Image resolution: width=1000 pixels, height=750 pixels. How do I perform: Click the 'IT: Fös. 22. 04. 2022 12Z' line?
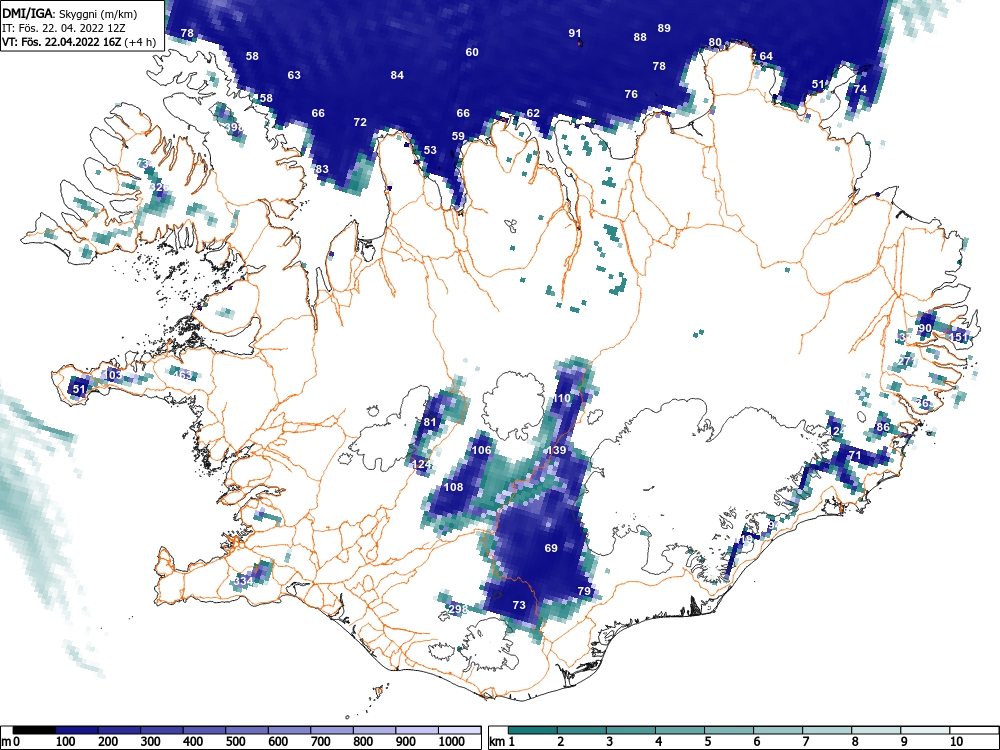tap(63, 28)
